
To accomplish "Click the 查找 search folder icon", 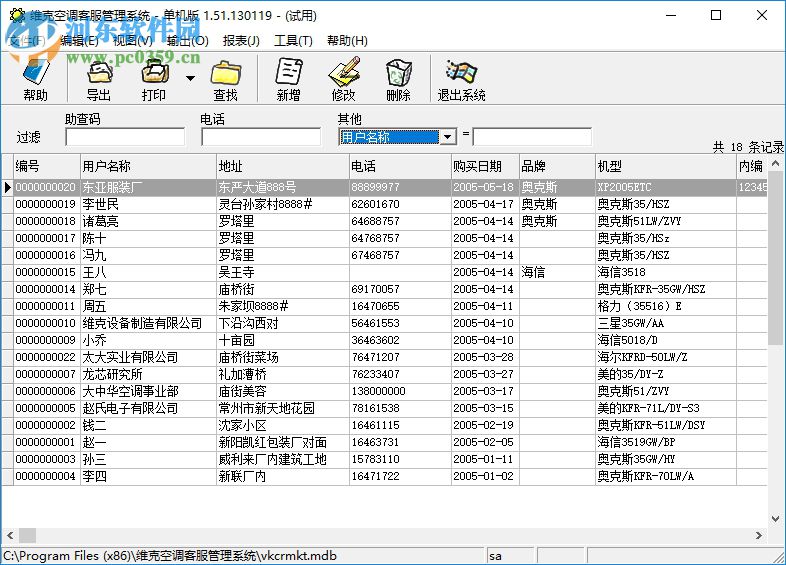I will (226, 79).
